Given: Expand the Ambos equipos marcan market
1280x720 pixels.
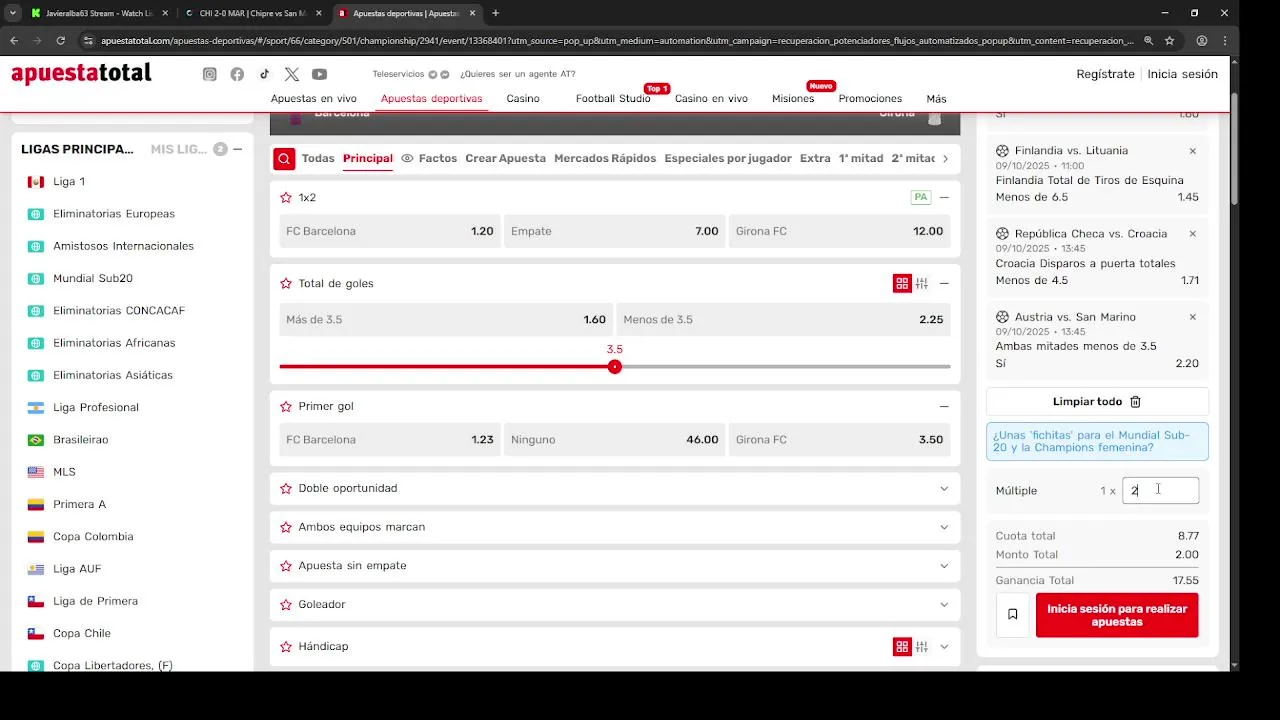Looking at the screenshot, I should (944, 527).
